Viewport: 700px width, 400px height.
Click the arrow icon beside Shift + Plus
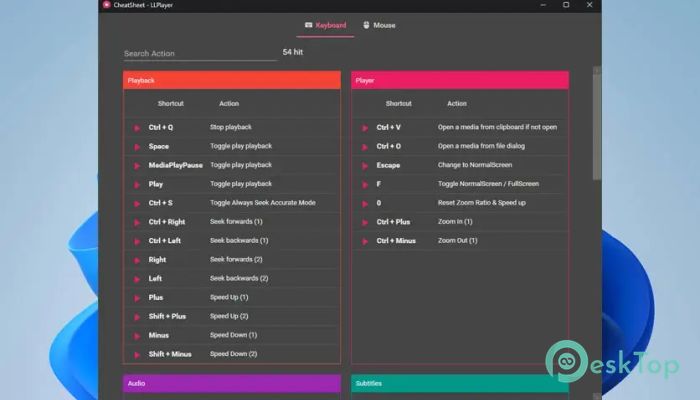[137, 317]
